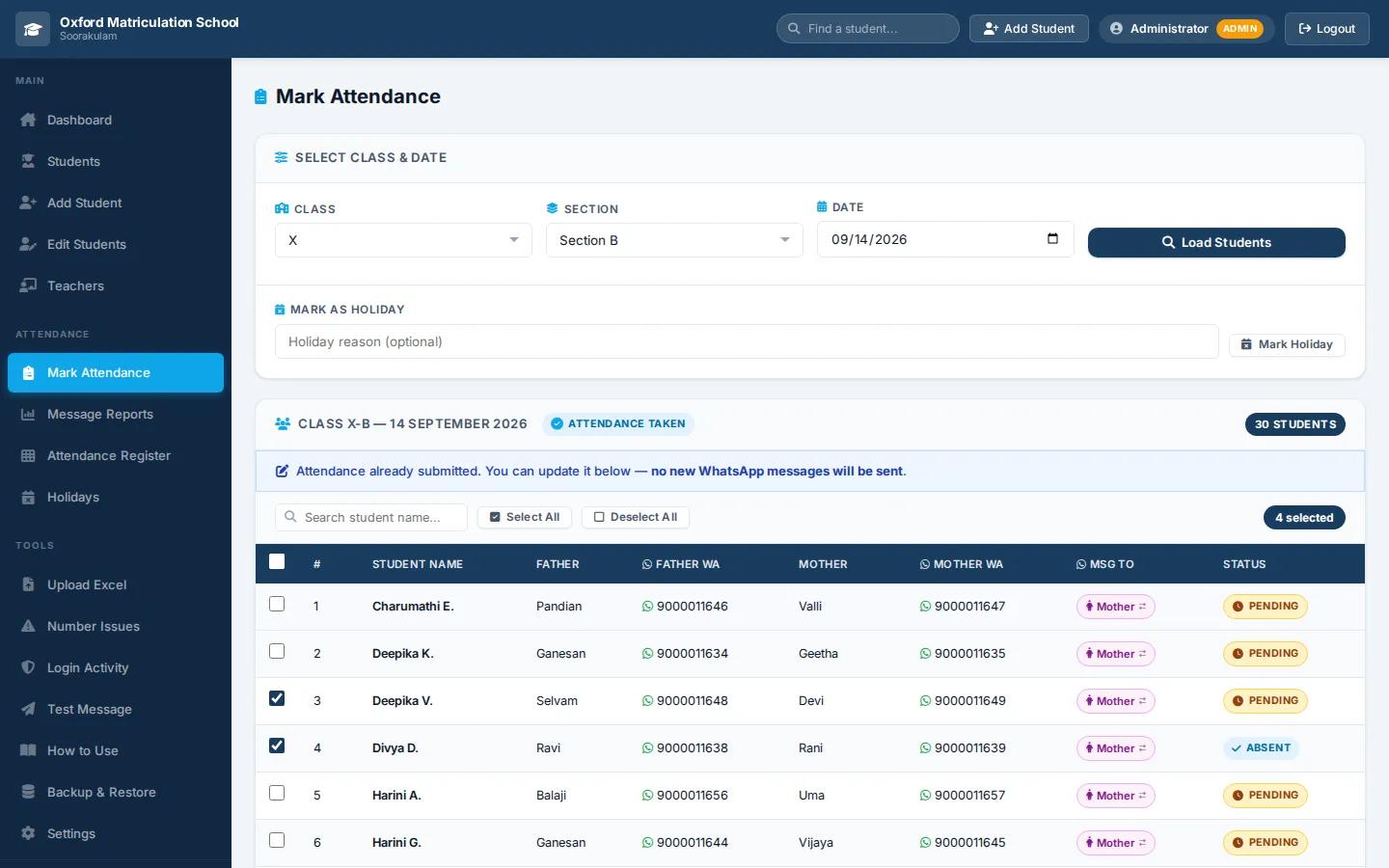
Task: Click the Backup & Restore database icon
Action: click(28, 792)
